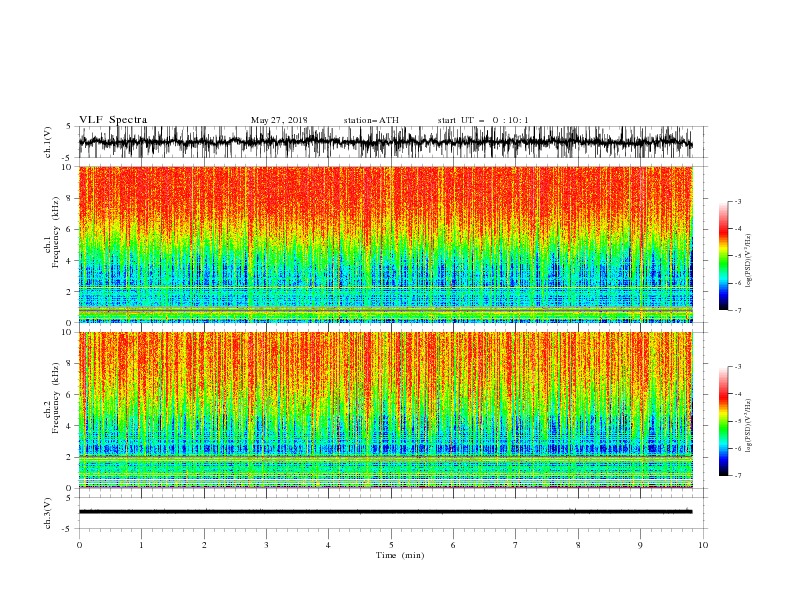This screenshot has height=612, width=792.
Task: Click the 6 kHz tick label on ch.2 axis
Action: coord(69,395)
